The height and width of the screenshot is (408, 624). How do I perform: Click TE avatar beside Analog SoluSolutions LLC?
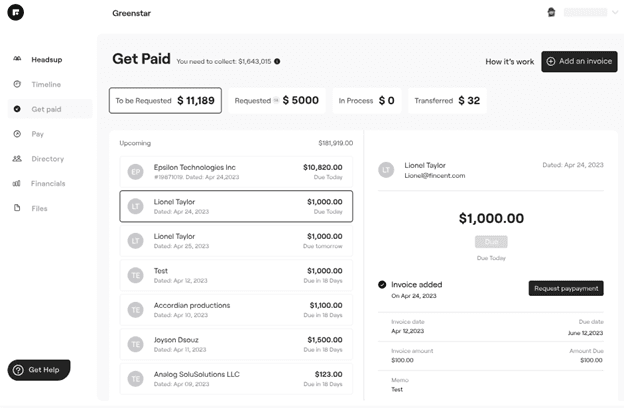click(x=135, y=379)
